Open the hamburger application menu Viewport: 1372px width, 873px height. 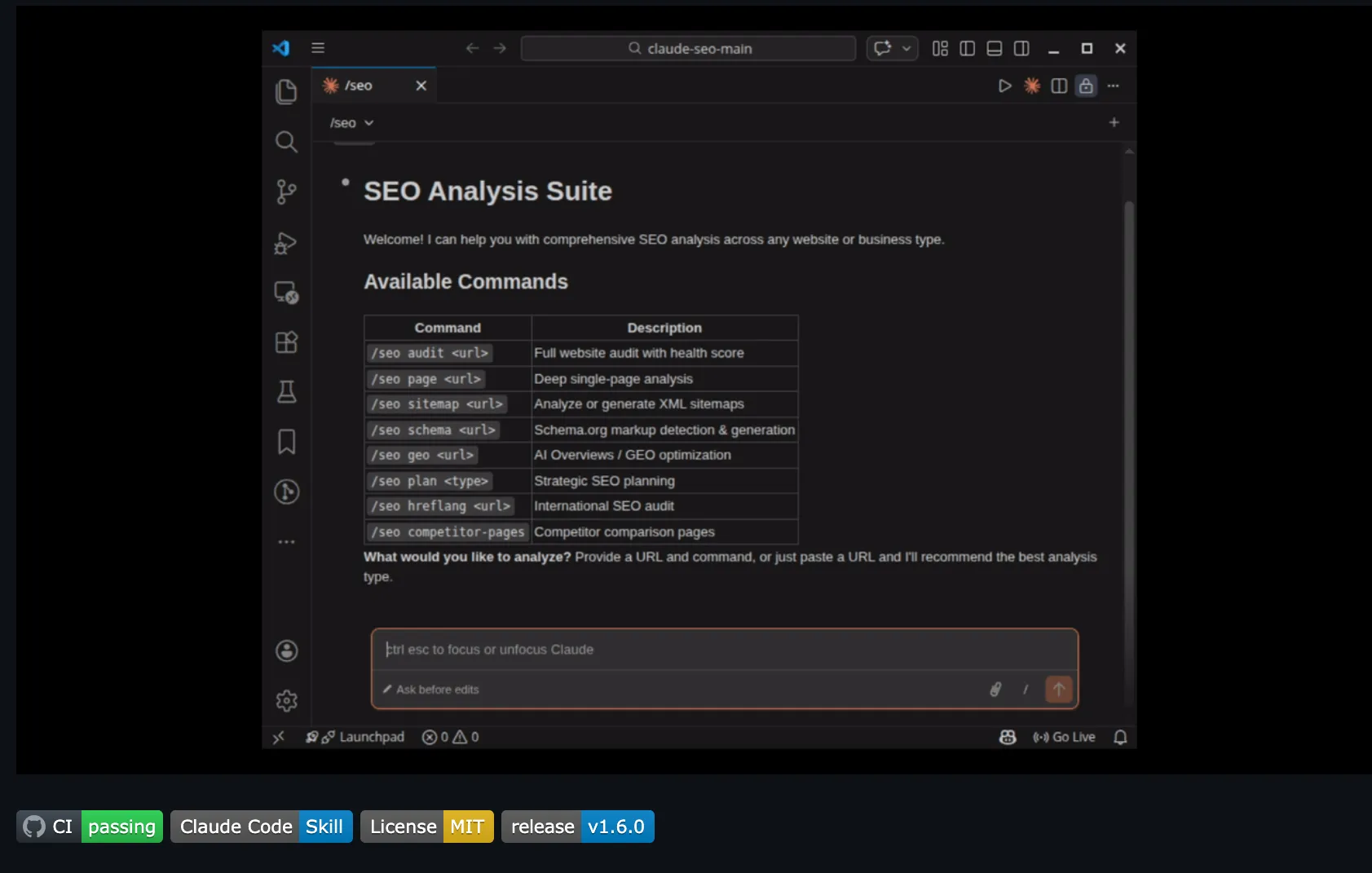click(318, 48)
